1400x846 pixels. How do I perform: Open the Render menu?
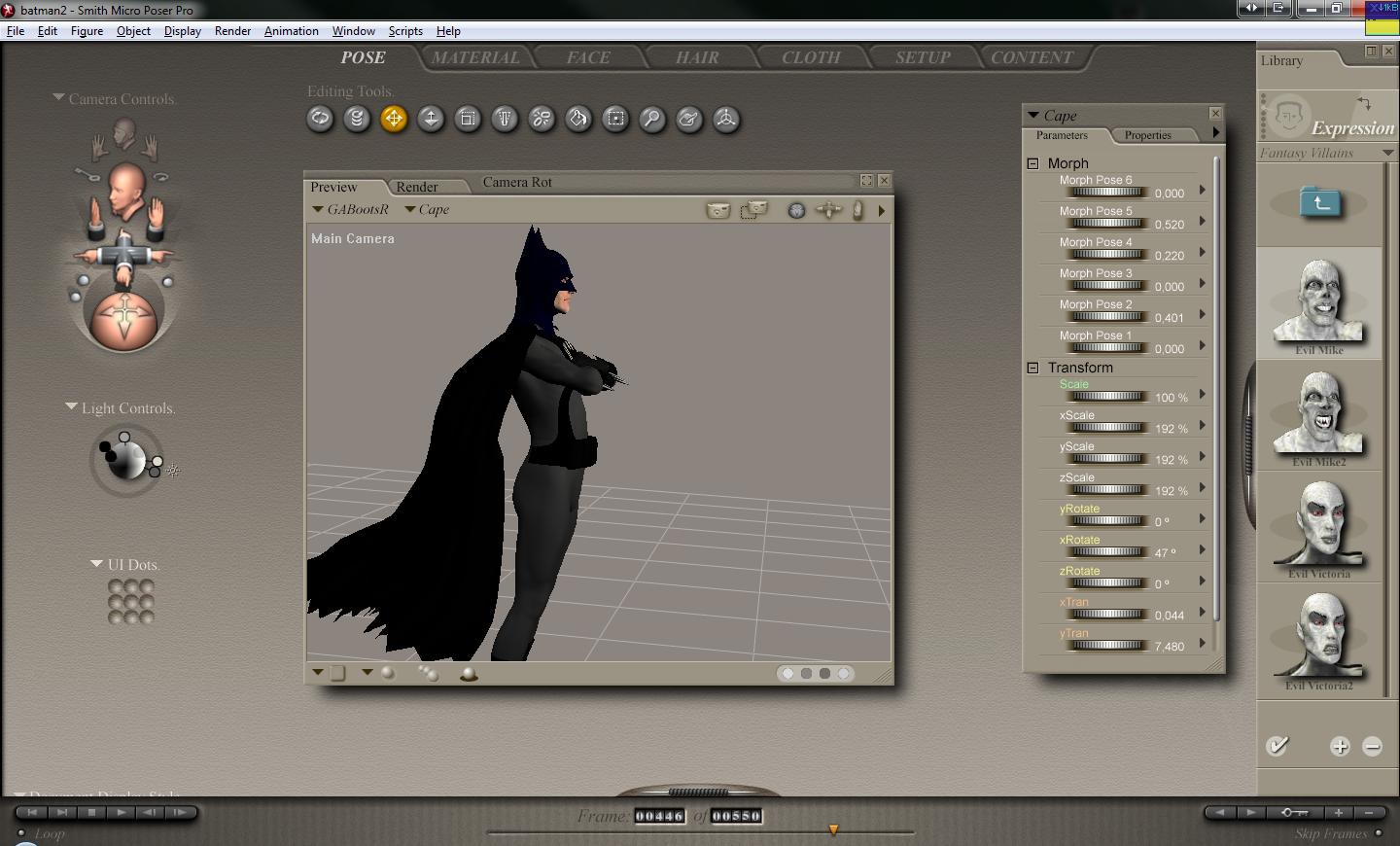(232, 31)
